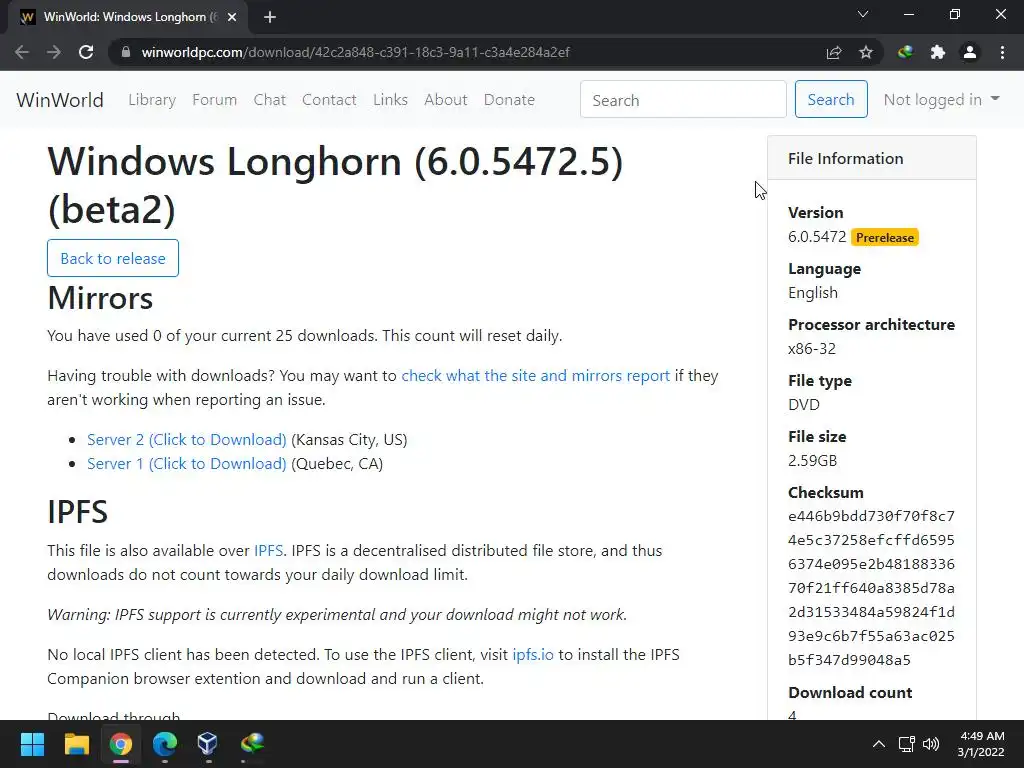Viewport: 1024px width, 768px height.
Task: Open the share page icon in address bar
Action: click(x=834, y=52)
